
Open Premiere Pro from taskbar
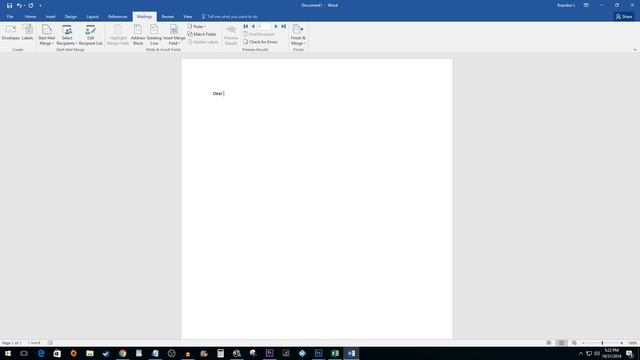pos(269,353)
